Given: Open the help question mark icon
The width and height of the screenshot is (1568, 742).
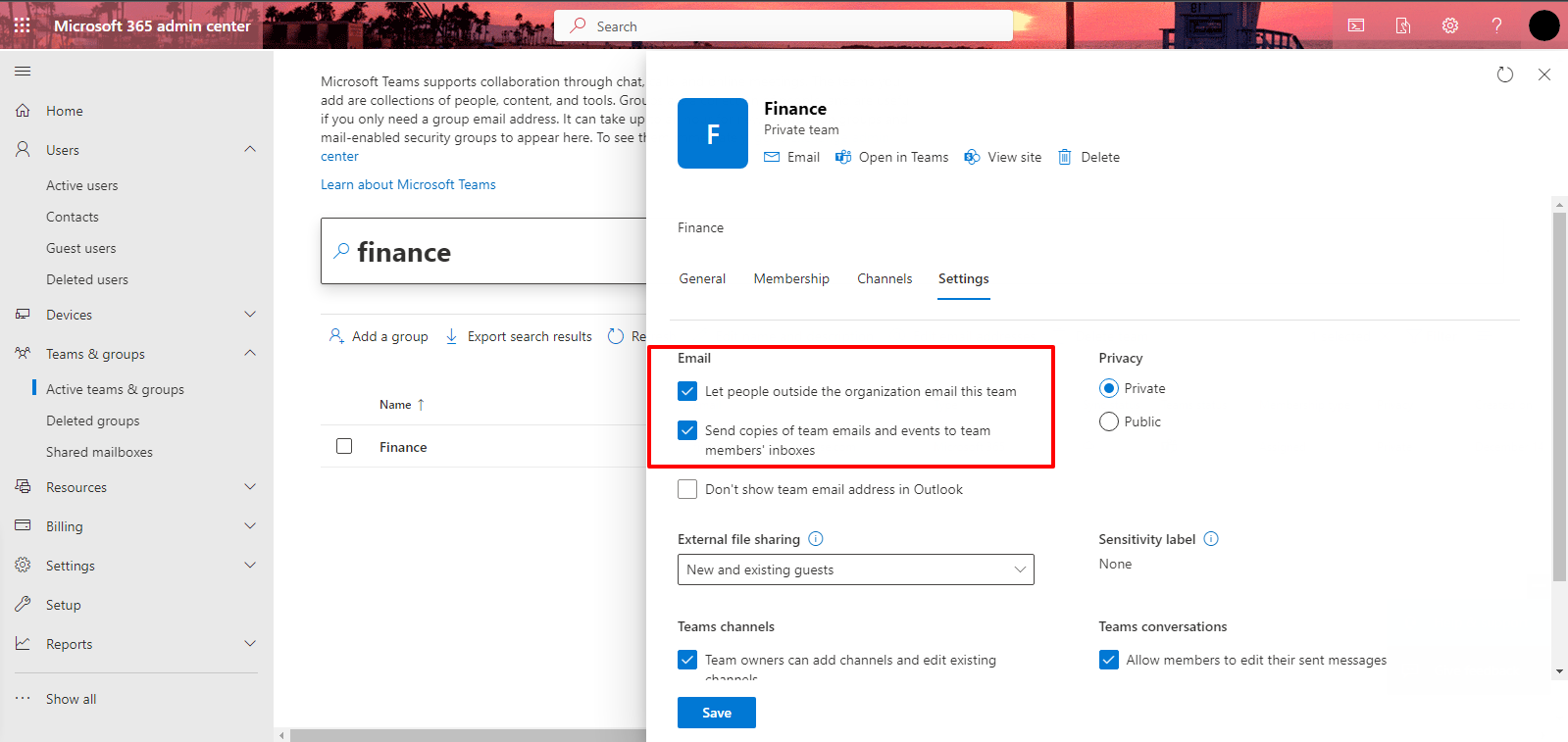Looking at the screenshot, I should click(x=1496, y=25).
